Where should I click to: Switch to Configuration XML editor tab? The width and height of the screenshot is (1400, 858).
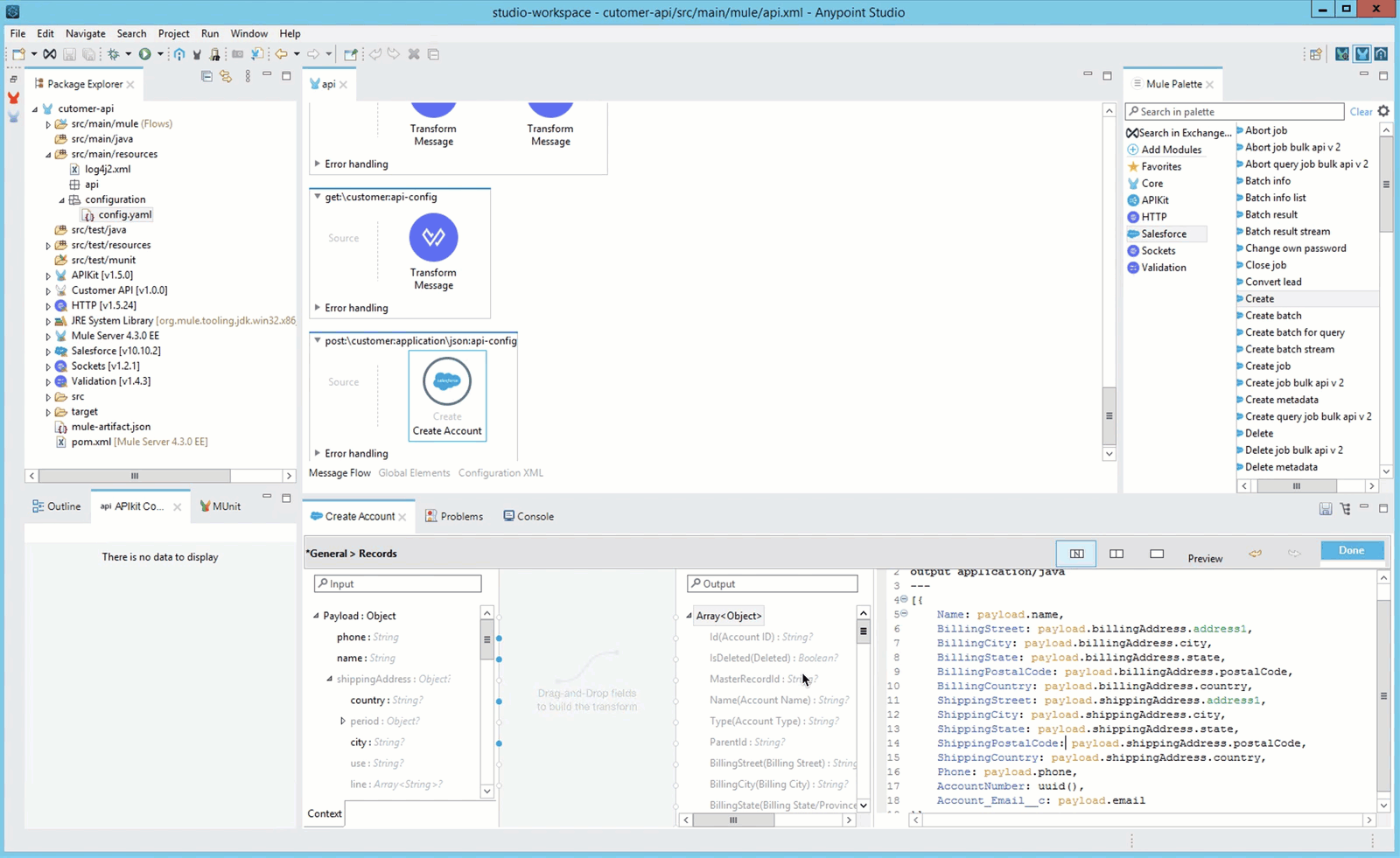[x=500, y=473]
